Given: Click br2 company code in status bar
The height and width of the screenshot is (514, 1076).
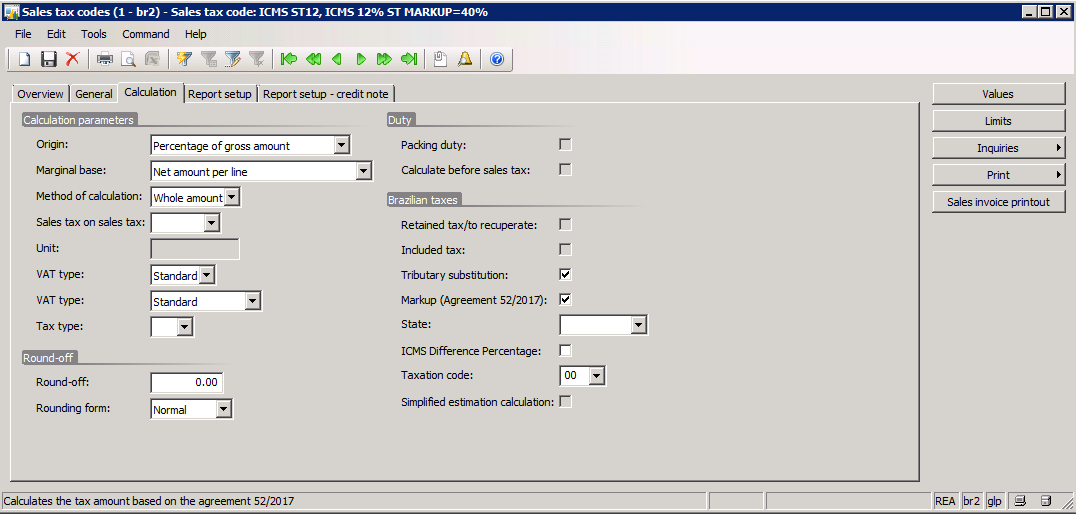Looking at the screenshot, I should [971, 501].
